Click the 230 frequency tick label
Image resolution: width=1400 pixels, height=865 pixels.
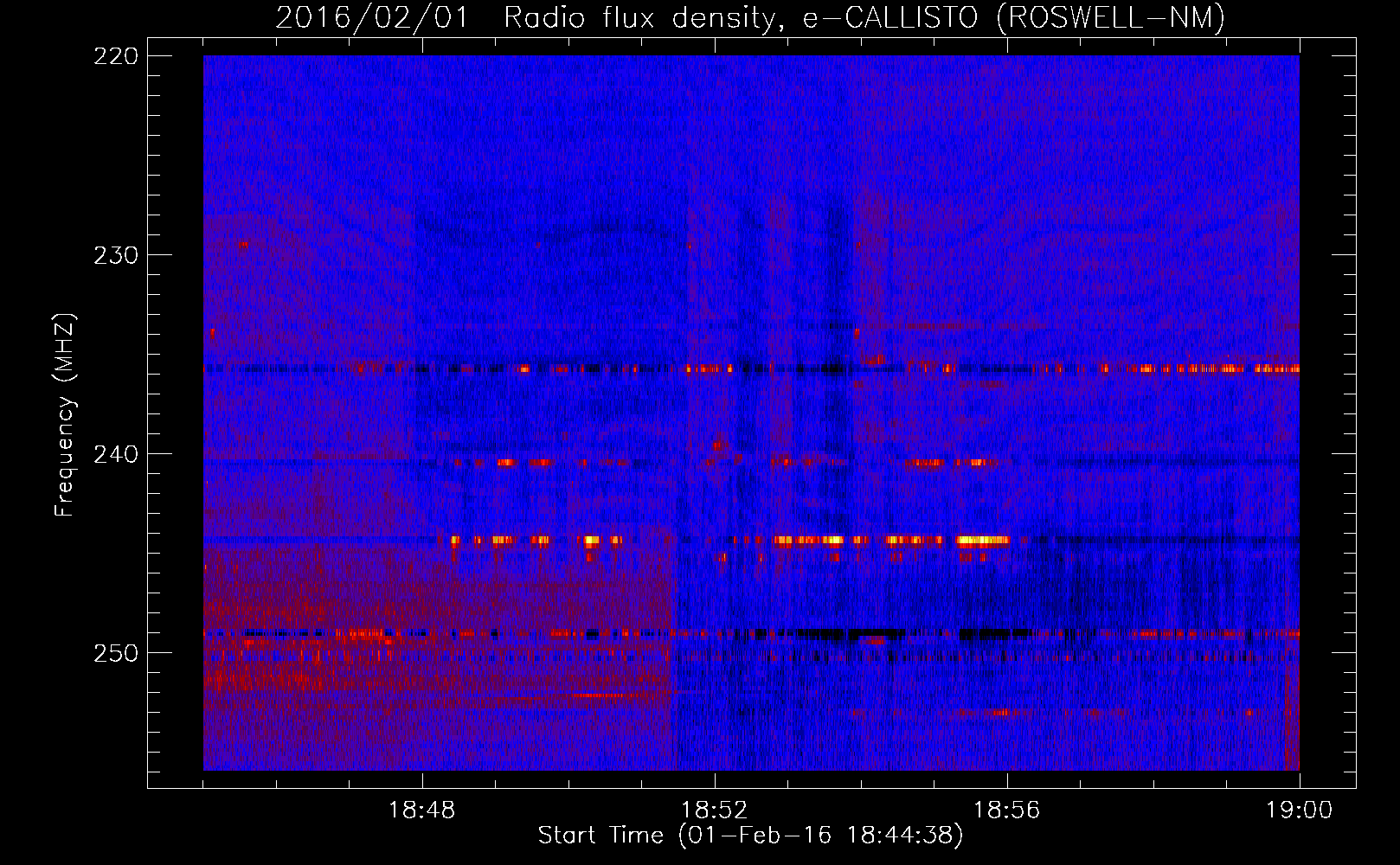116,255
